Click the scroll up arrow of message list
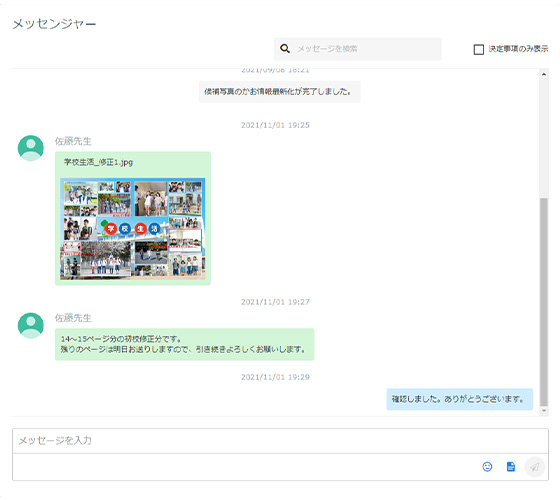This screenshot has height=500, width=560. 544,74
